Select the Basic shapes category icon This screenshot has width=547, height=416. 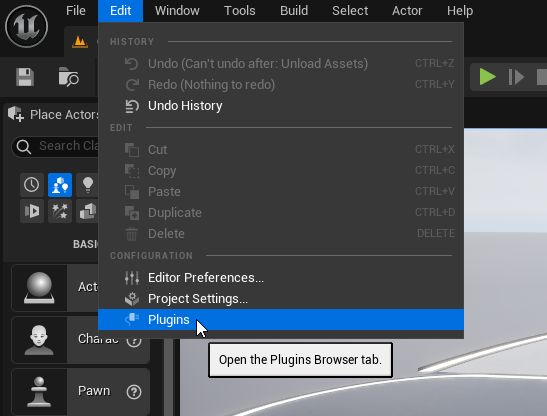60,185
